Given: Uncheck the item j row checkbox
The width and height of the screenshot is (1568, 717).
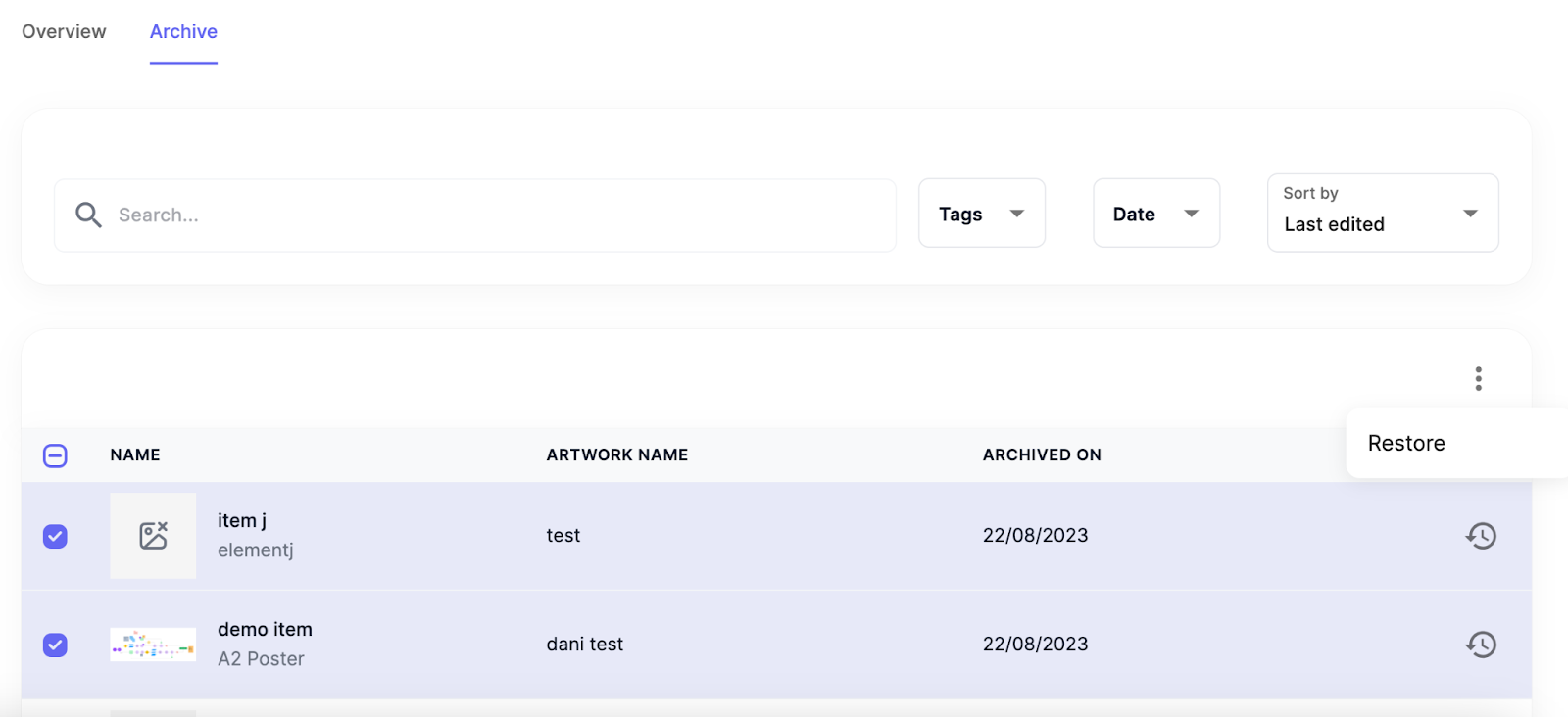Looking at the screenshot, I should pyautogui.click(x=55, y=536).
